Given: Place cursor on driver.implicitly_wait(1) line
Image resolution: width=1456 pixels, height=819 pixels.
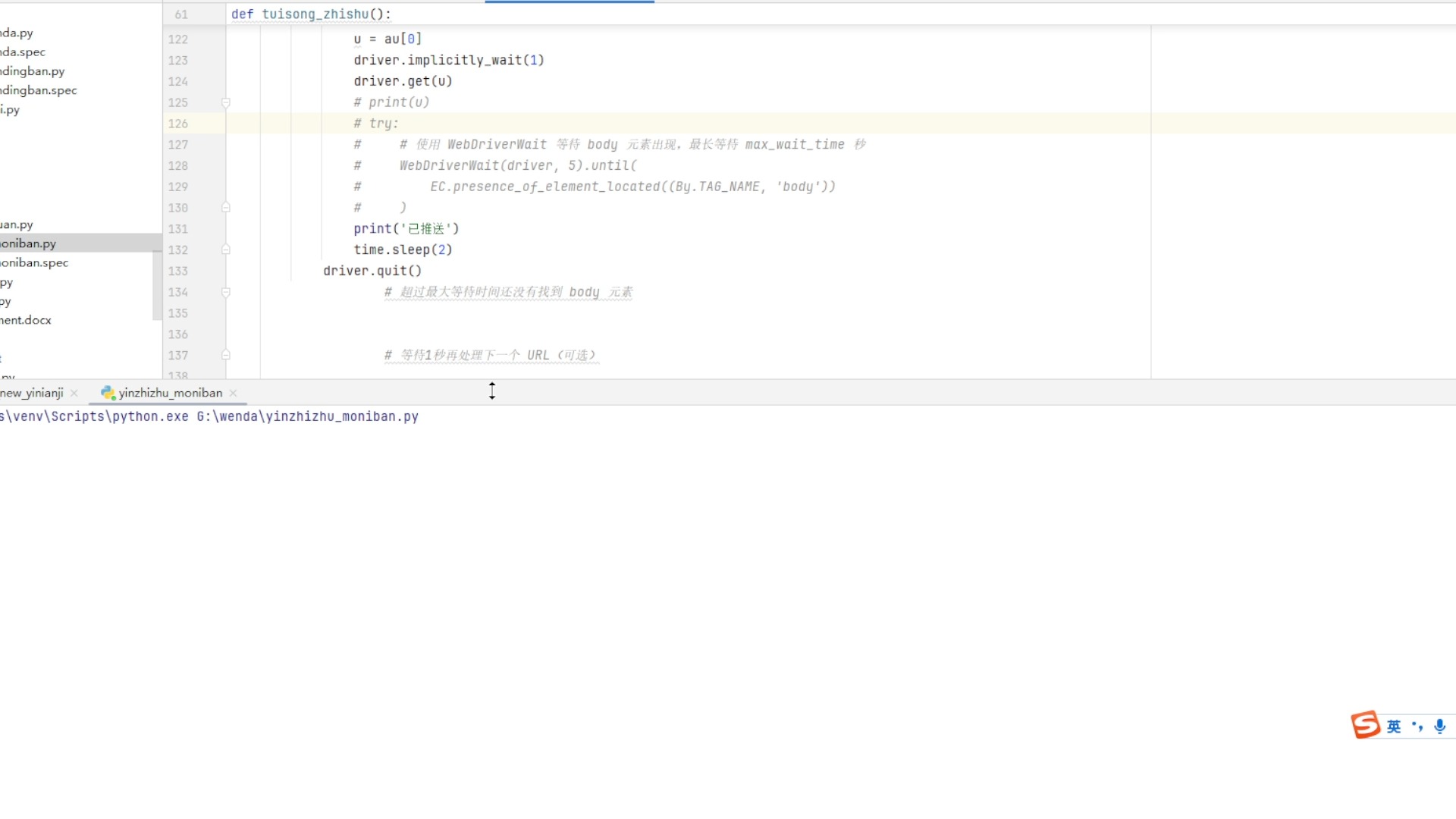Looking at the screenshot, I should [x=449, y=60].
